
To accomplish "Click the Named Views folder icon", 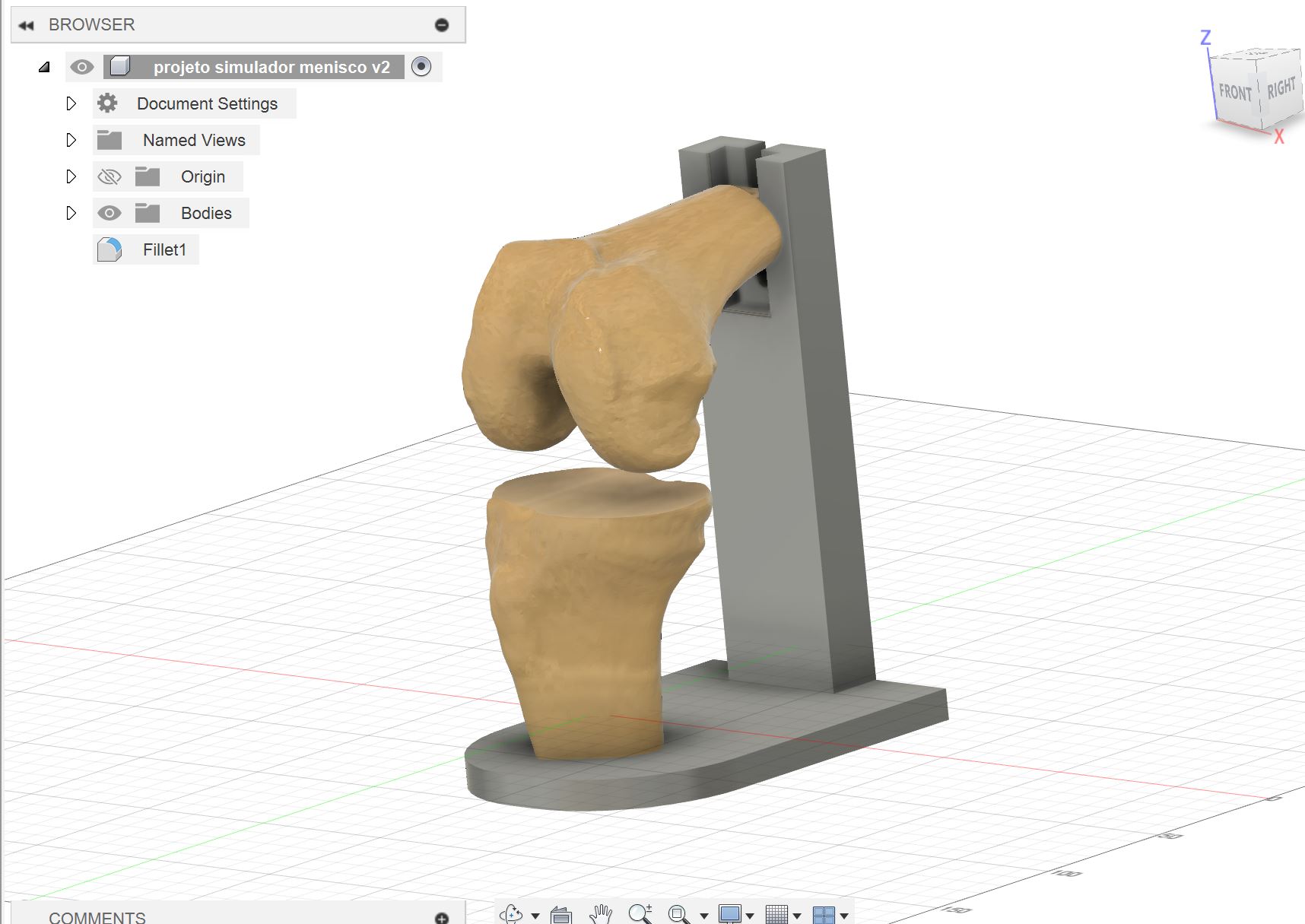I will [x=110, y=140].
